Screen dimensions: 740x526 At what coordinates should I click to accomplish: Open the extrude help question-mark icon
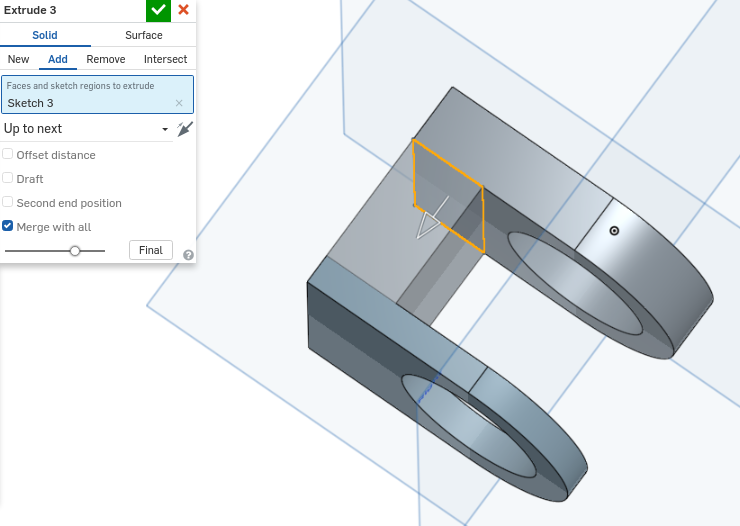pos(188,255)
